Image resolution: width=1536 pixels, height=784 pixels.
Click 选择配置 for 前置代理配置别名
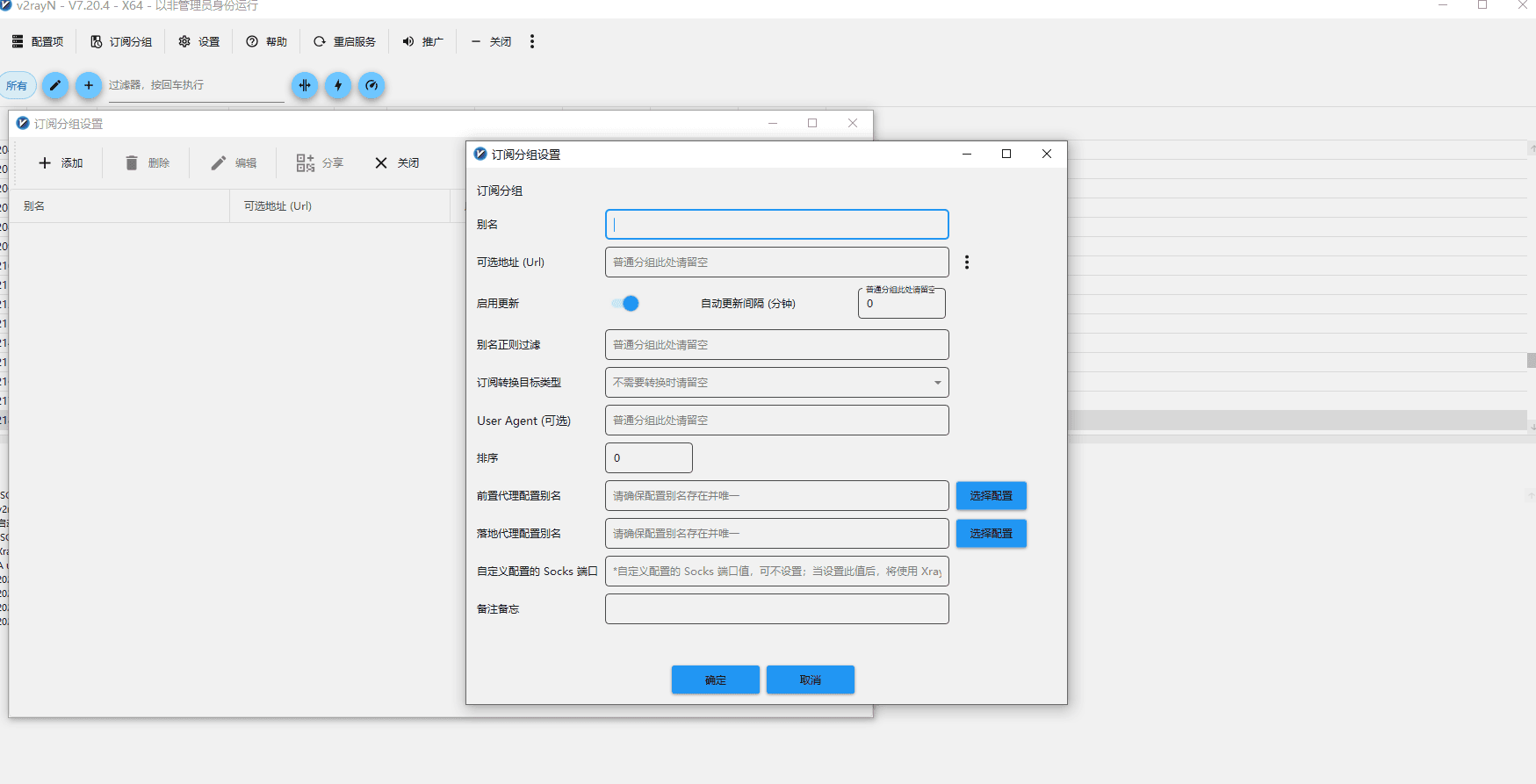pyautogui.click(x=992, y=496)
